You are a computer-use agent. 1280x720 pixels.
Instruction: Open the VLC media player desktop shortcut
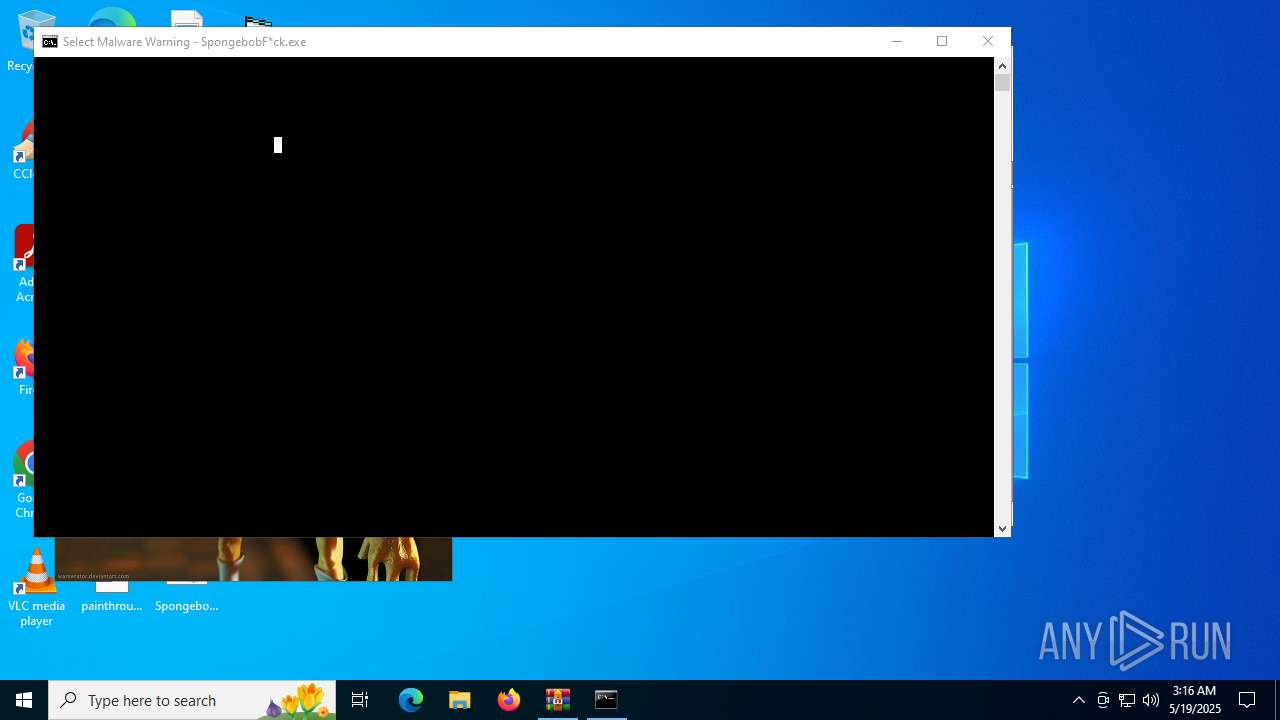click(x=36, y=588)
